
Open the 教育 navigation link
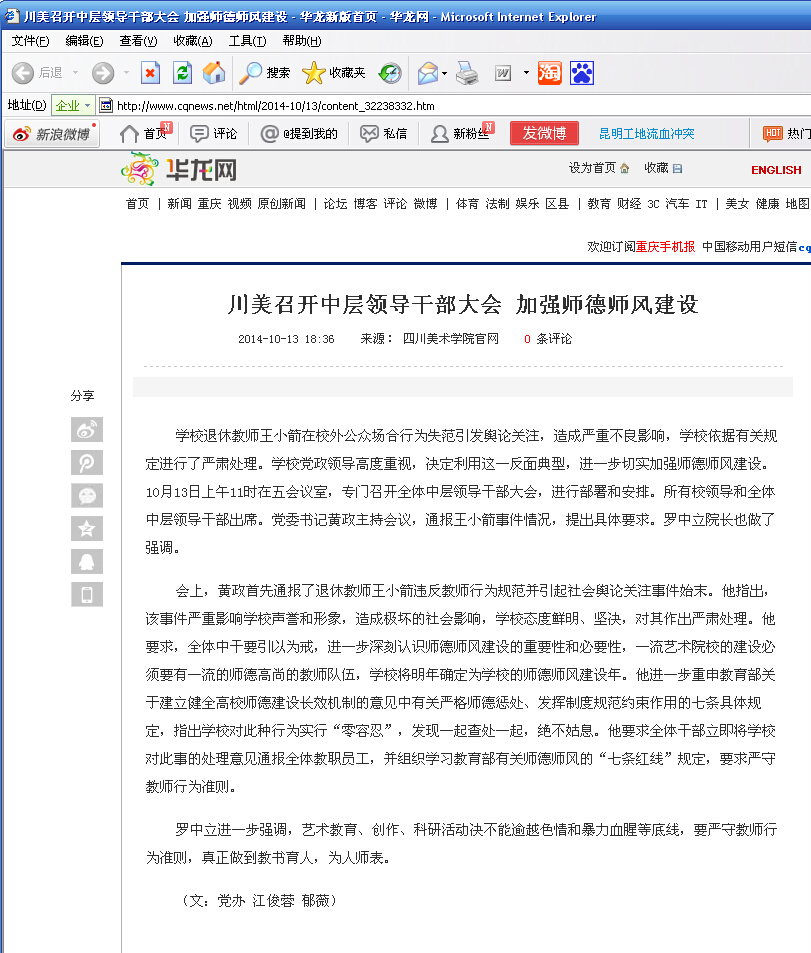point(599,204)
